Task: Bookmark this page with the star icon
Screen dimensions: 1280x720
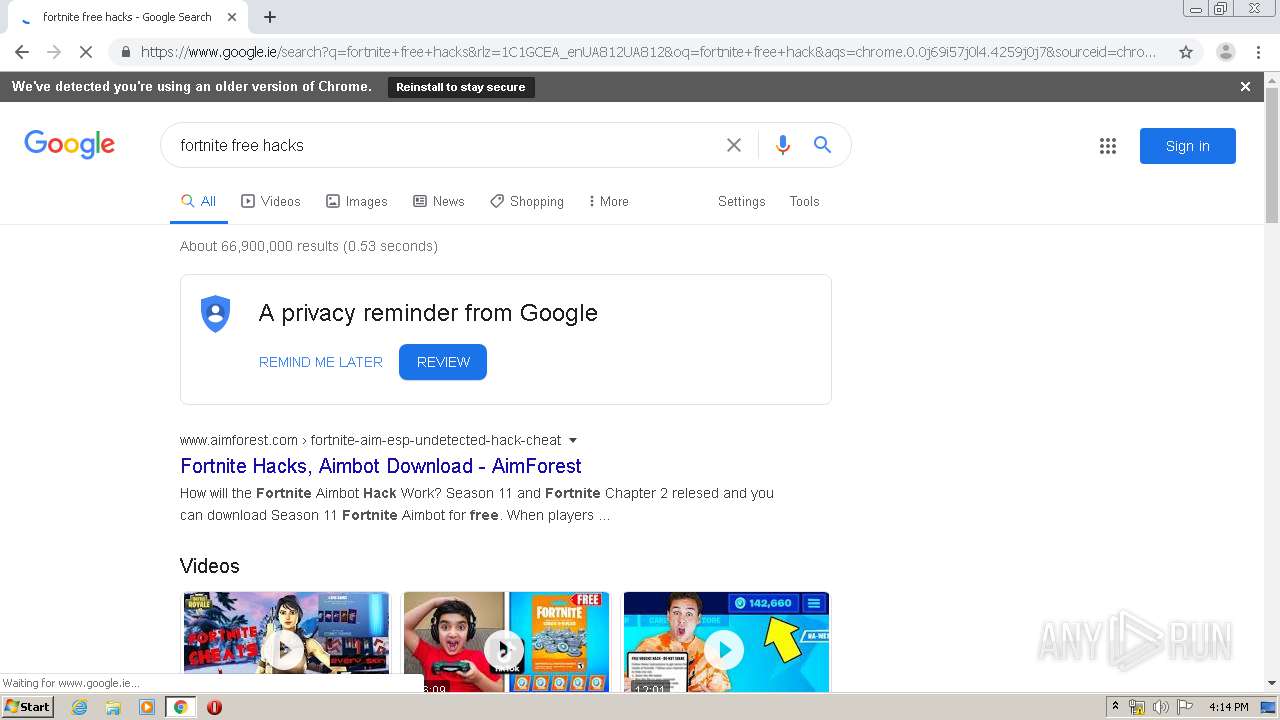Action: 1186,52
